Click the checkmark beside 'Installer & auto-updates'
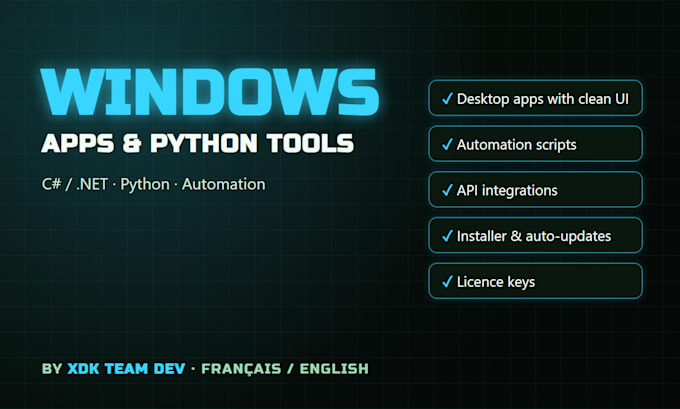Image resolution: width=680 pixels, height=409 pixels. [447, 236]
